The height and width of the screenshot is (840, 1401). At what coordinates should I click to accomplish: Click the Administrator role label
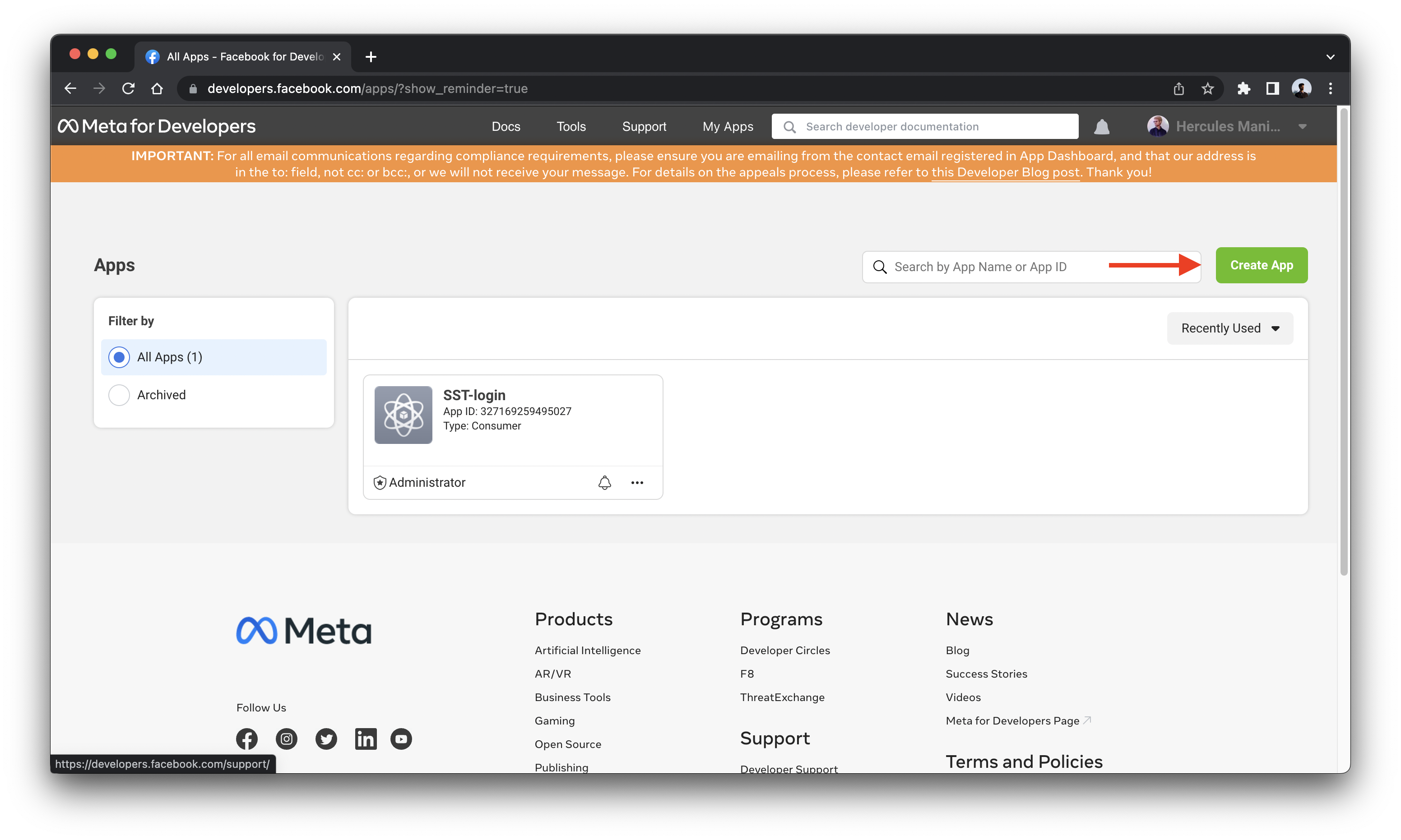pyautogui.click(x=427, y=482)
